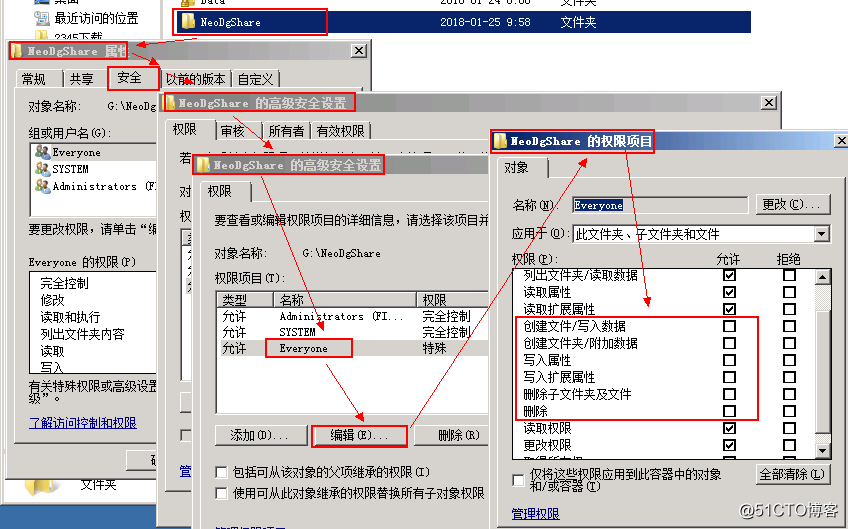The image size is (848, 529).
Task: Select the Everyone permission entry row
Action: 354,348
